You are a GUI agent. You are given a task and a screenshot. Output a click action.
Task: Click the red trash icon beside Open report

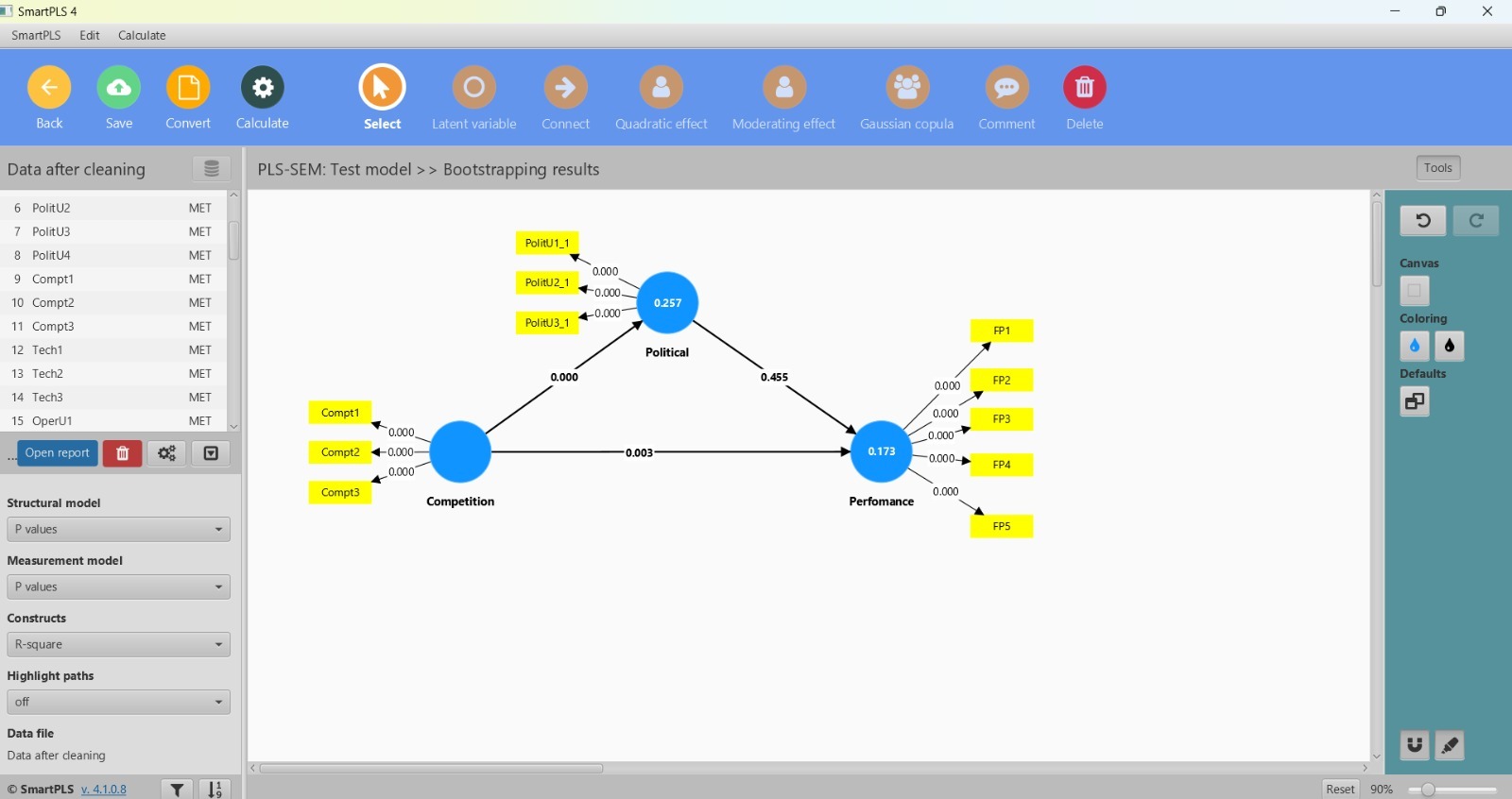tap(122, 453)
